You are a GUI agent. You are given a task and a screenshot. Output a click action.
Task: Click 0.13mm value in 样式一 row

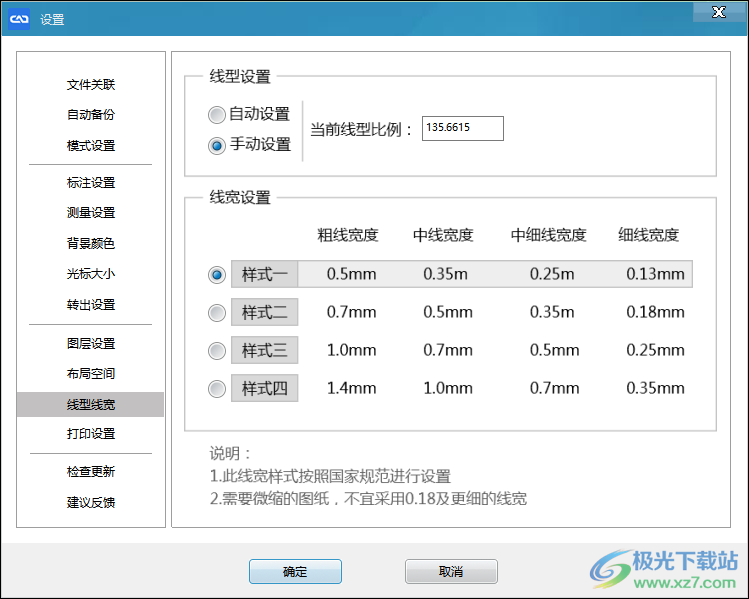coord(655,274)
